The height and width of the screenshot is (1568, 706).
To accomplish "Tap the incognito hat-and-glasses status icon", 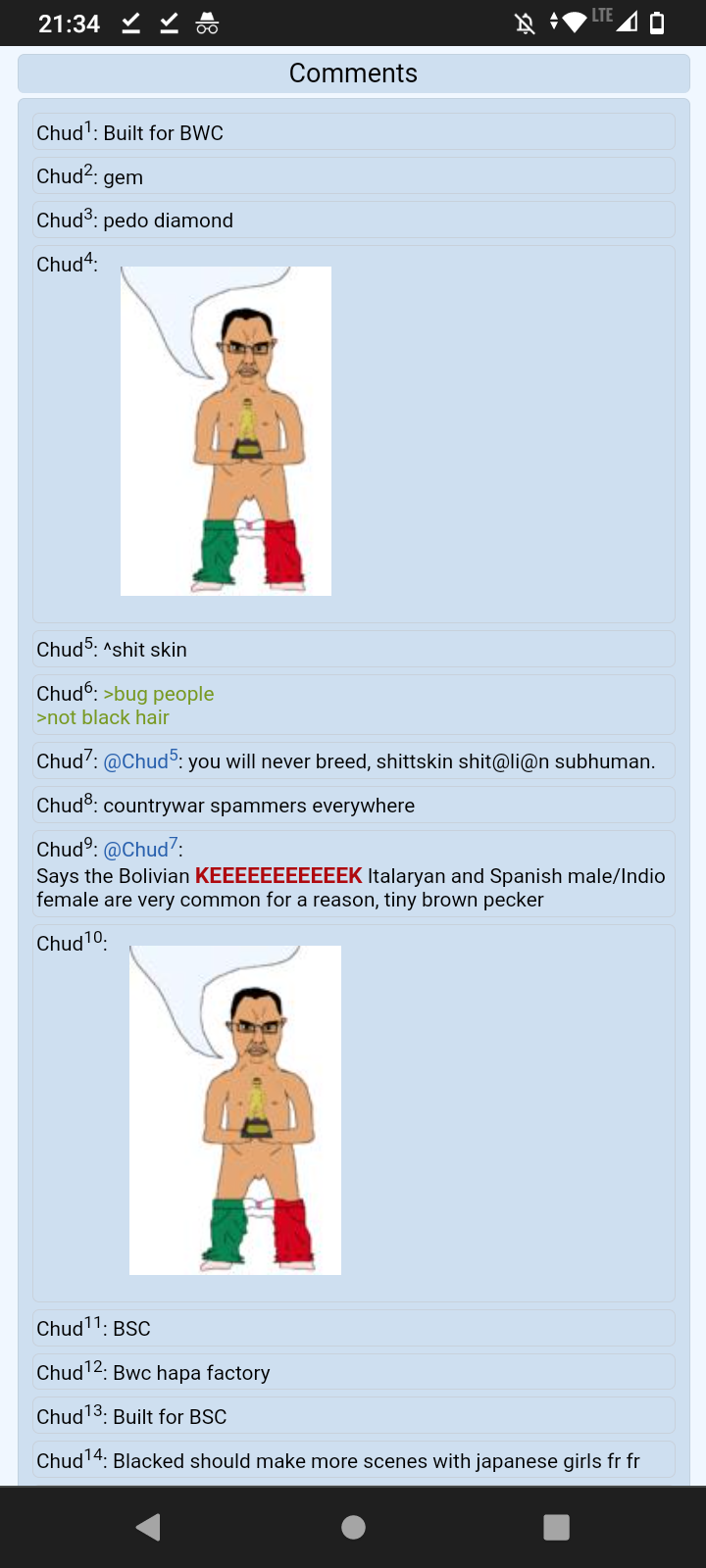I will 207,23.
